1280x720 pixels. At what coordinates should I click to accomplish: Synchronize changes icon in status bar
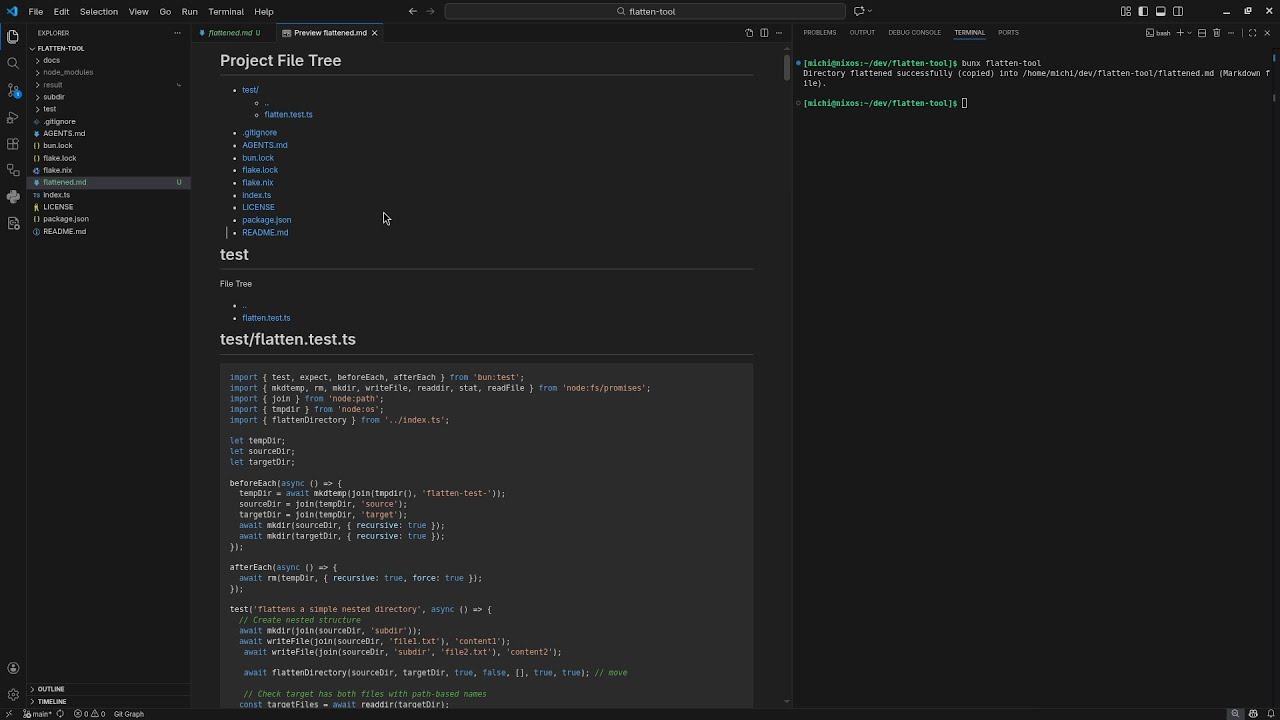pyautogui.click(x=60, y=714)
